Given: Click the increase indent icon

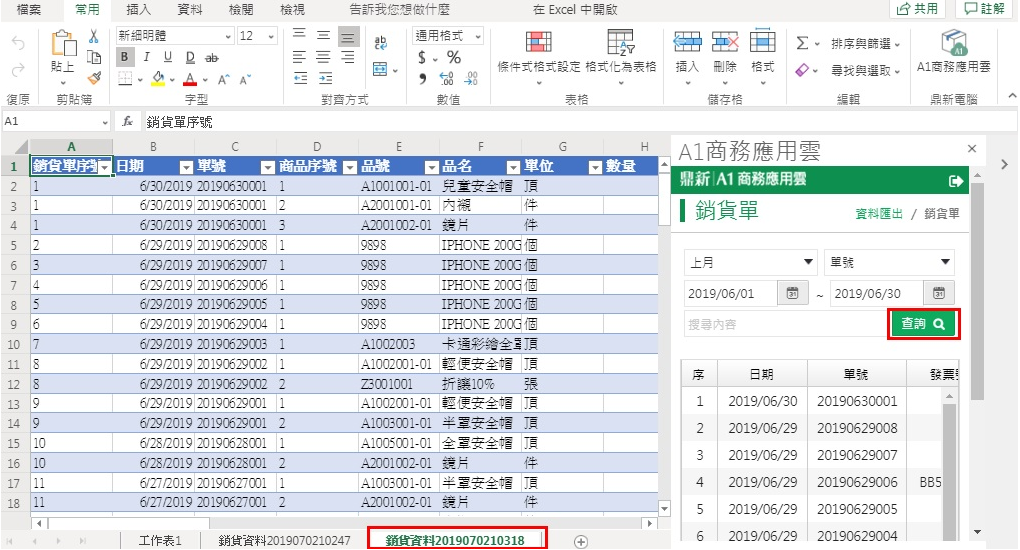Looking at the screenshot, I should [325, 79].
